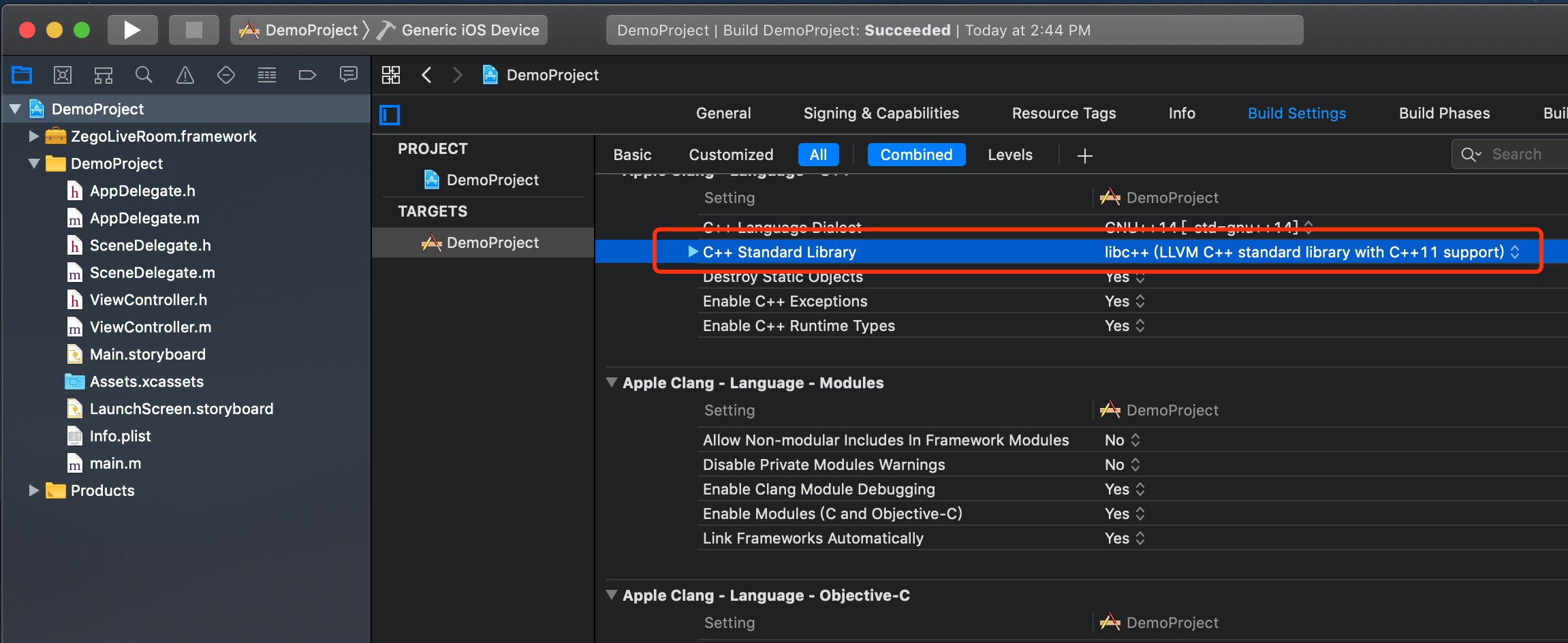Open the Debug navigator
The height and width of the screenshot is (643, 1568).
click(x=267, y=75)
